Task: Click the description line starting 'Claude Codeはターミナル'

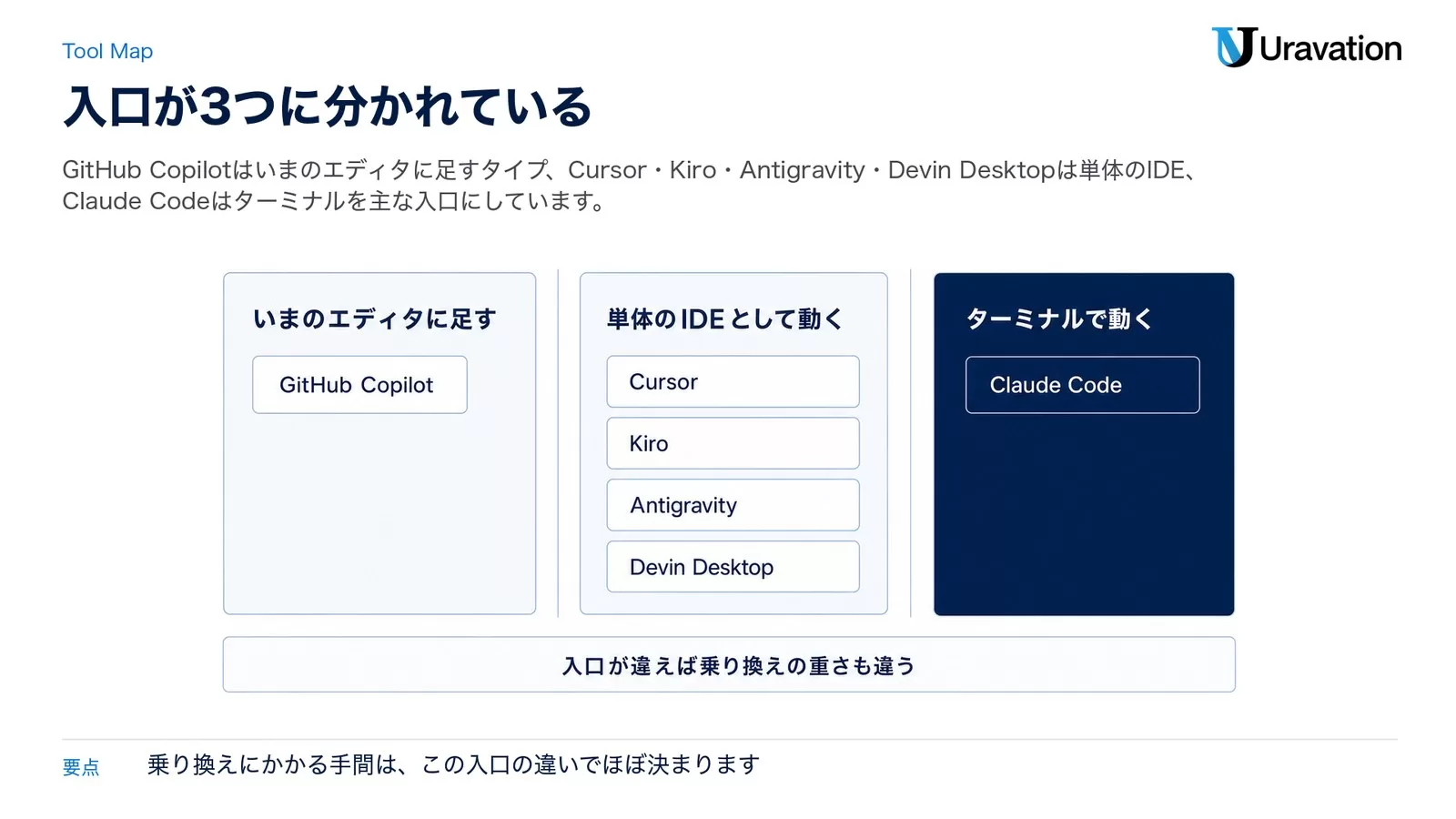Action: (x=334, y=201)
